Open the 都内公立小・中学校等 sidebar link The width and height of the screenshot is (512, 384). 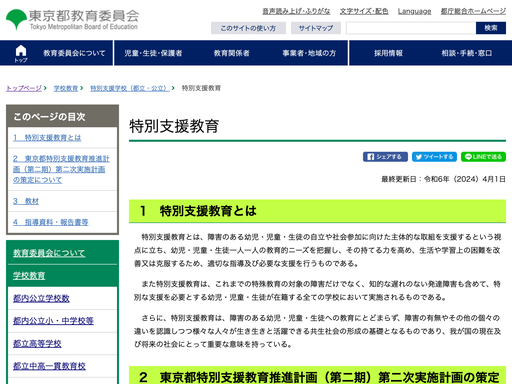[53, 321]
